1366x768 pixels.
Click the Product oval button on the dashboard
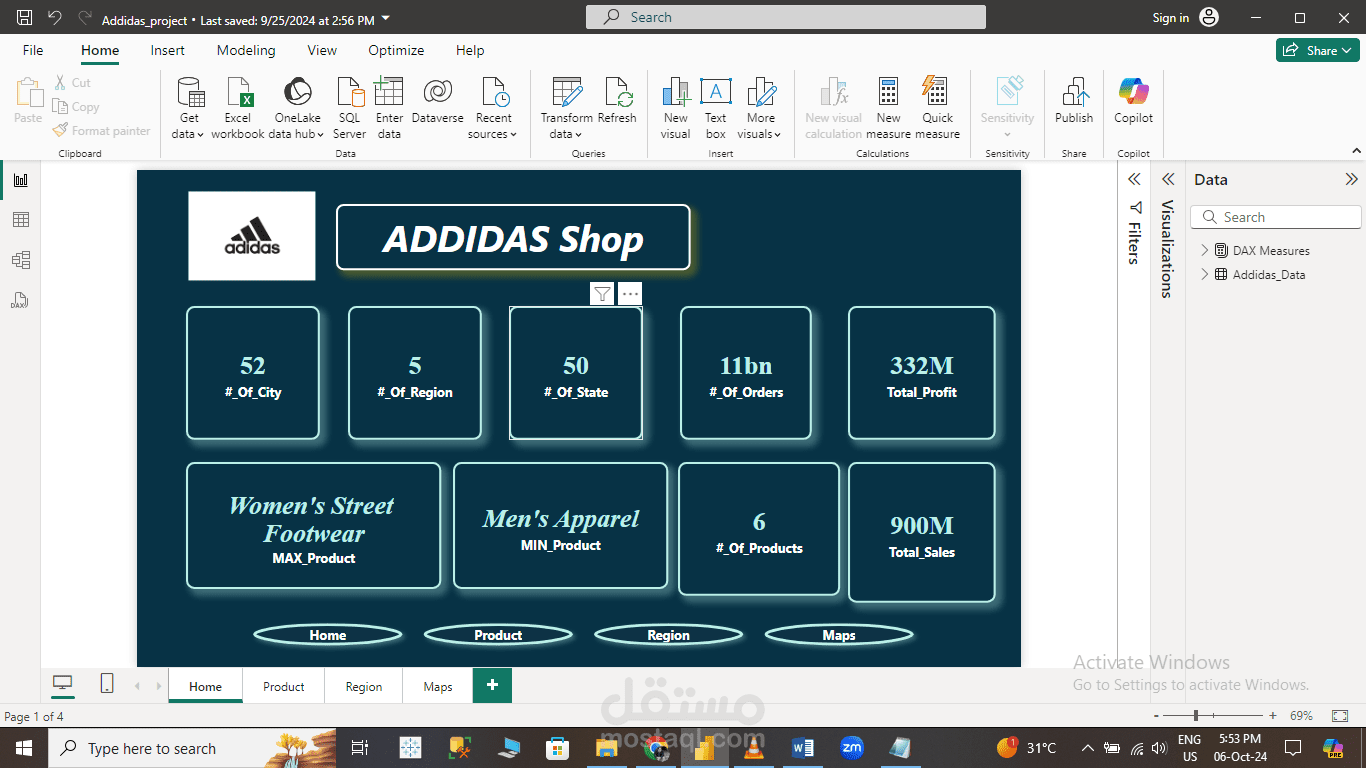498,634
